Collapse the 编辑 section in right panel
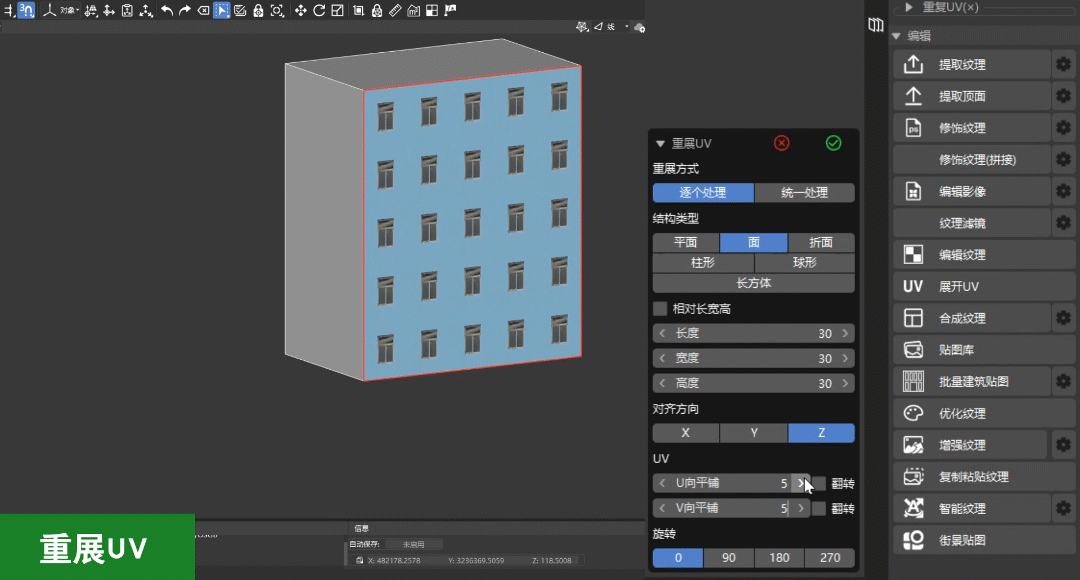 click(x=896, y=36)
